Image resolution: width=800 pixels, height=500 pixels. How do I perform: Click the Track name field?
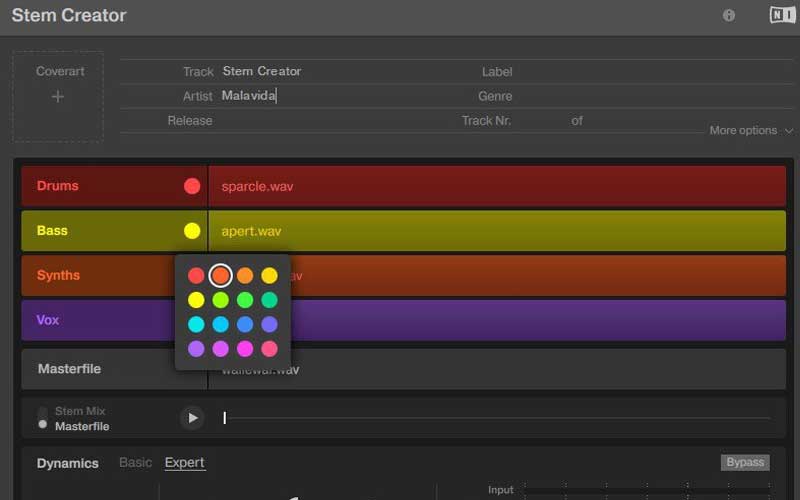click(x=337, y=71)
